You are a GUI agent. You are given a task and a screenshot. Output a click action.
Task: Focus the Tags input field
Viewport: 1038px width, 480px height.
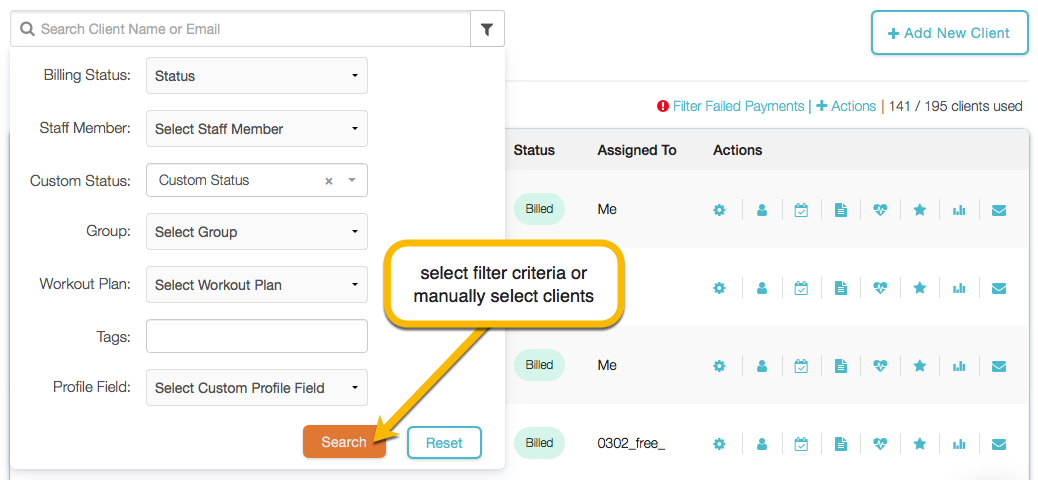click(x=257, y=337)
